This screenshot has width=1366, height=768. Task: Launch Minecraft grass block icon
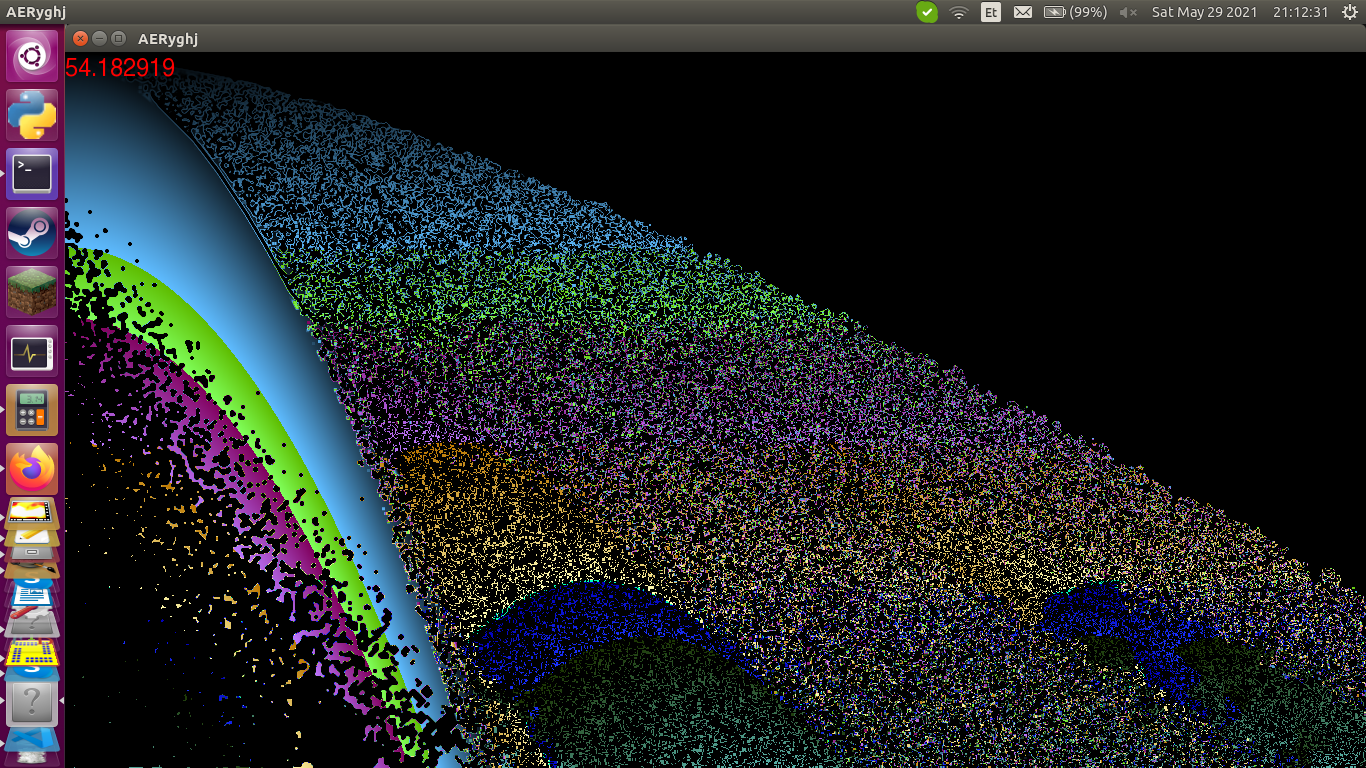pyautogui.click(x=32, y=292)
